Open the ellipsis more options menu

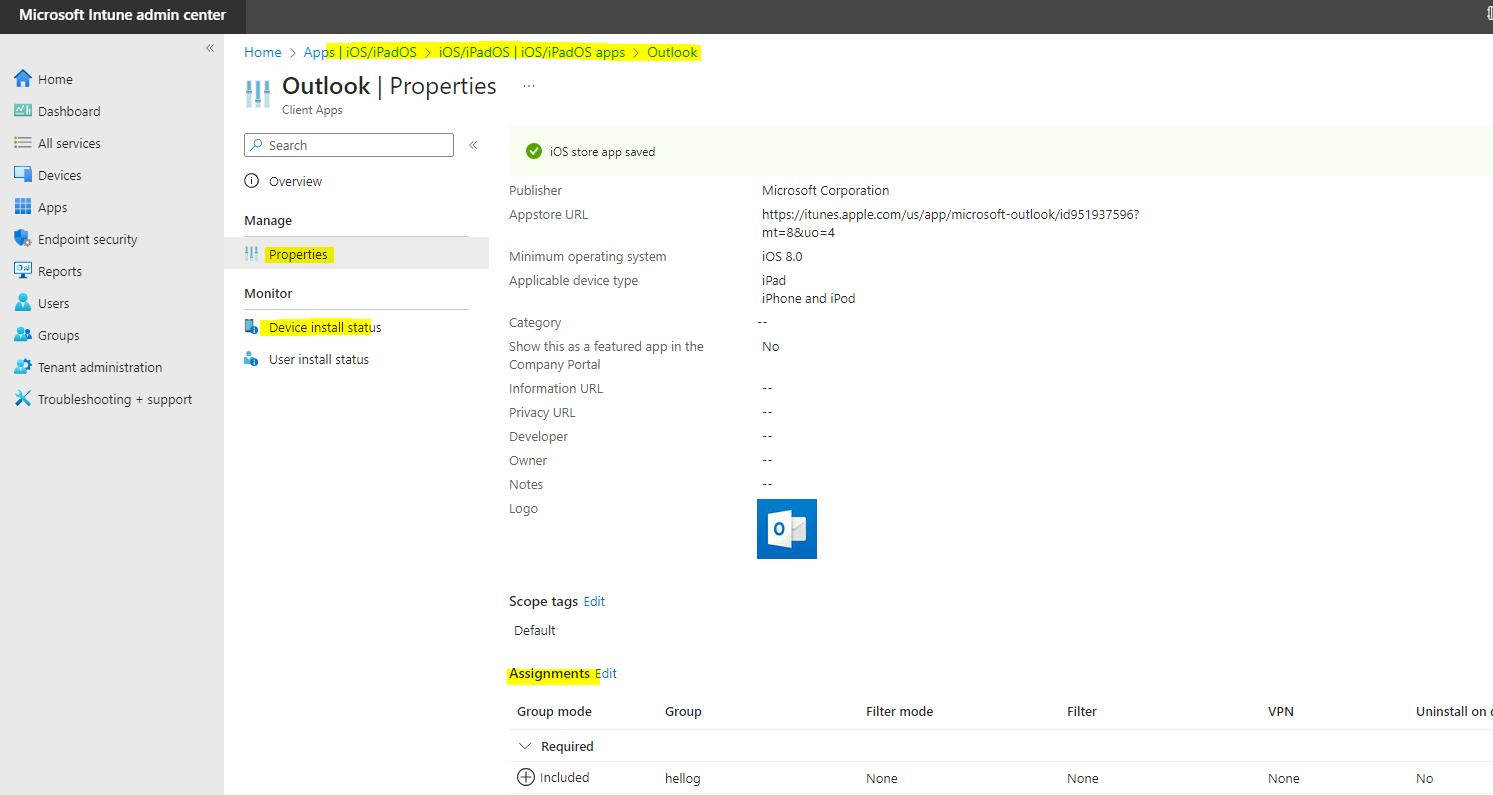pyautogui.click(x=529, y=87)
